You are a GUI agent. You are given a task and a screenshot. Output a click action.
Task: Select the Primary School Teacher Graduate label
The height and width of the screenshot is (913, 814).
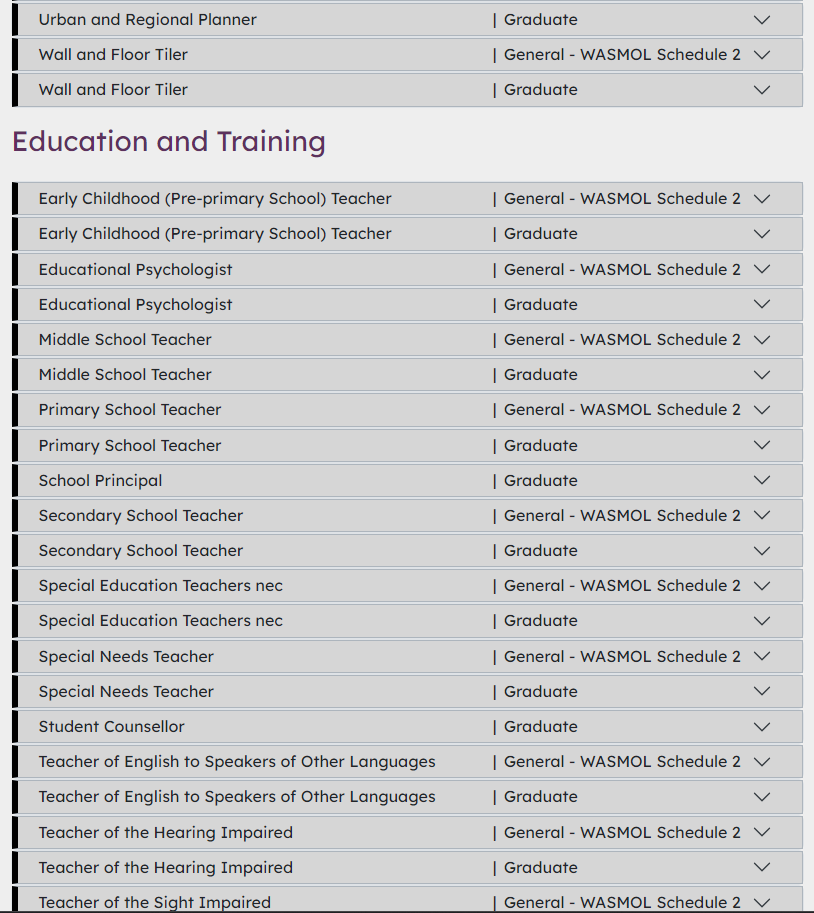pyautogui.click(x=540, y=446)
